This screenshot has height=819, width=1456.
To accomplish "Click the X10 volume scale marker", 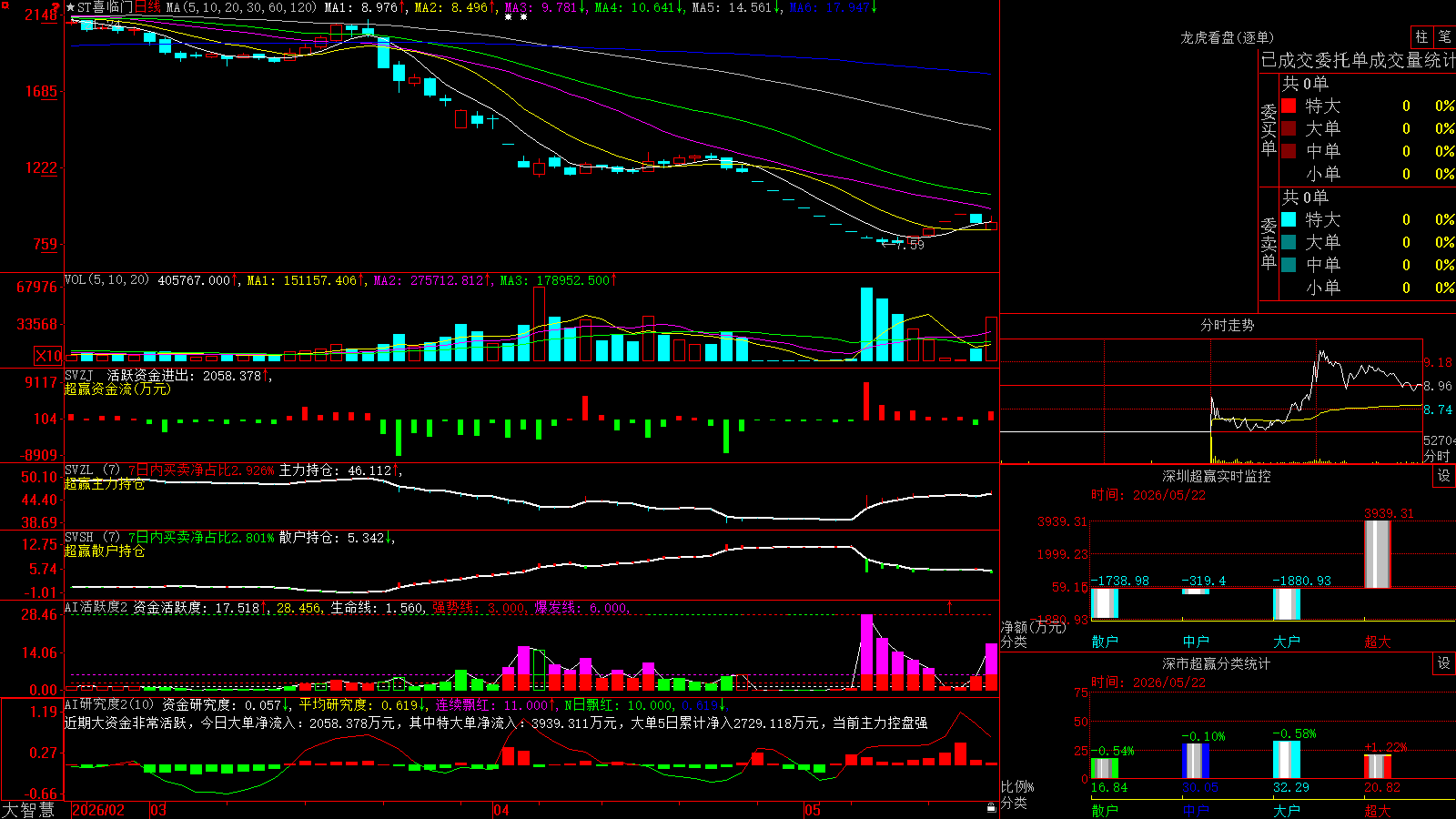I will click(48, 356).
